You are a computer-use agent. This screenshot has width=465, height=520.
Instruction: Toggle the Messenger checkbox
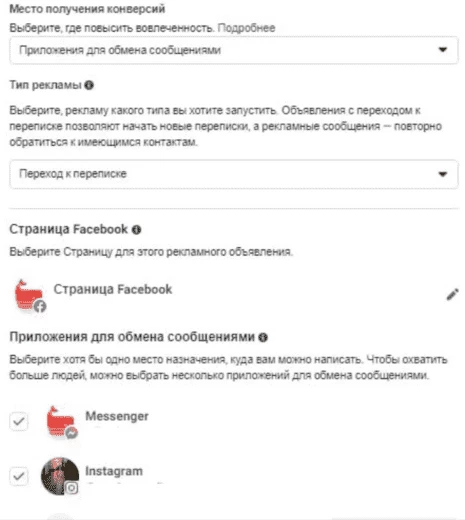pos(19,421)
